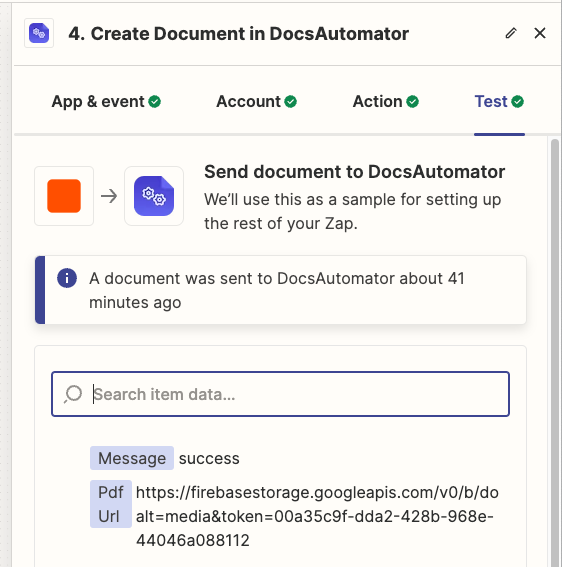This screenshot has height=567, width=562.
Task: Close the step editor panel
Action: tap(540, 33)
